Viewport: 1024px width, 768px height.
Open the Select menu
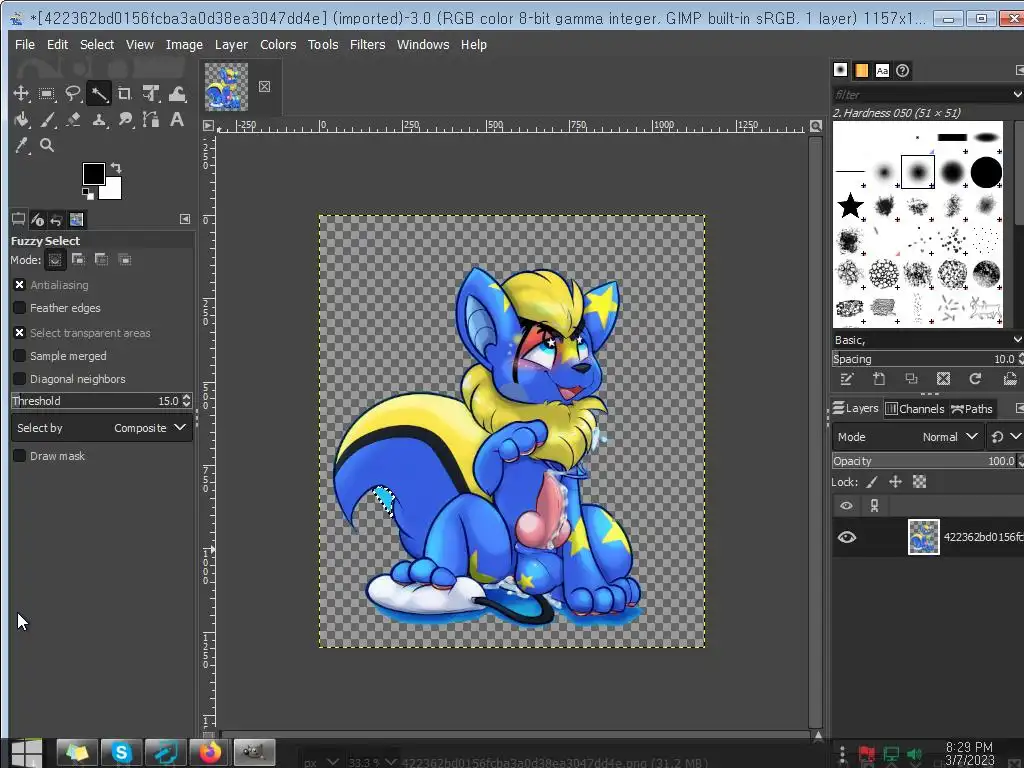click(x=97, y=44)
